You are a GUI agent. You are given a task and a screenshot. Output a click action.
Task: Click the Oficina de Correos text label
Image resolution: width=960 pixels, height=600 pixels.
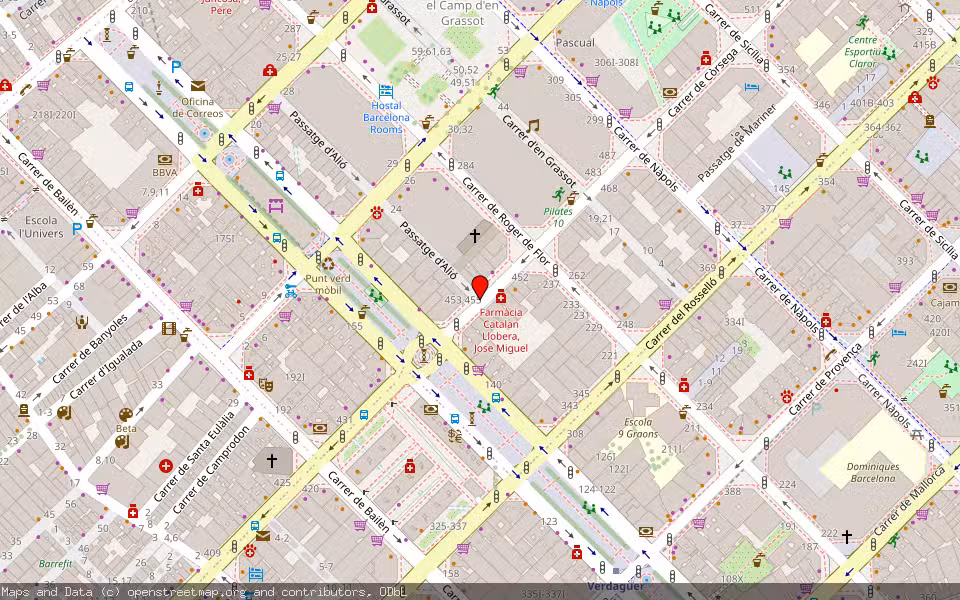point(197,107)
